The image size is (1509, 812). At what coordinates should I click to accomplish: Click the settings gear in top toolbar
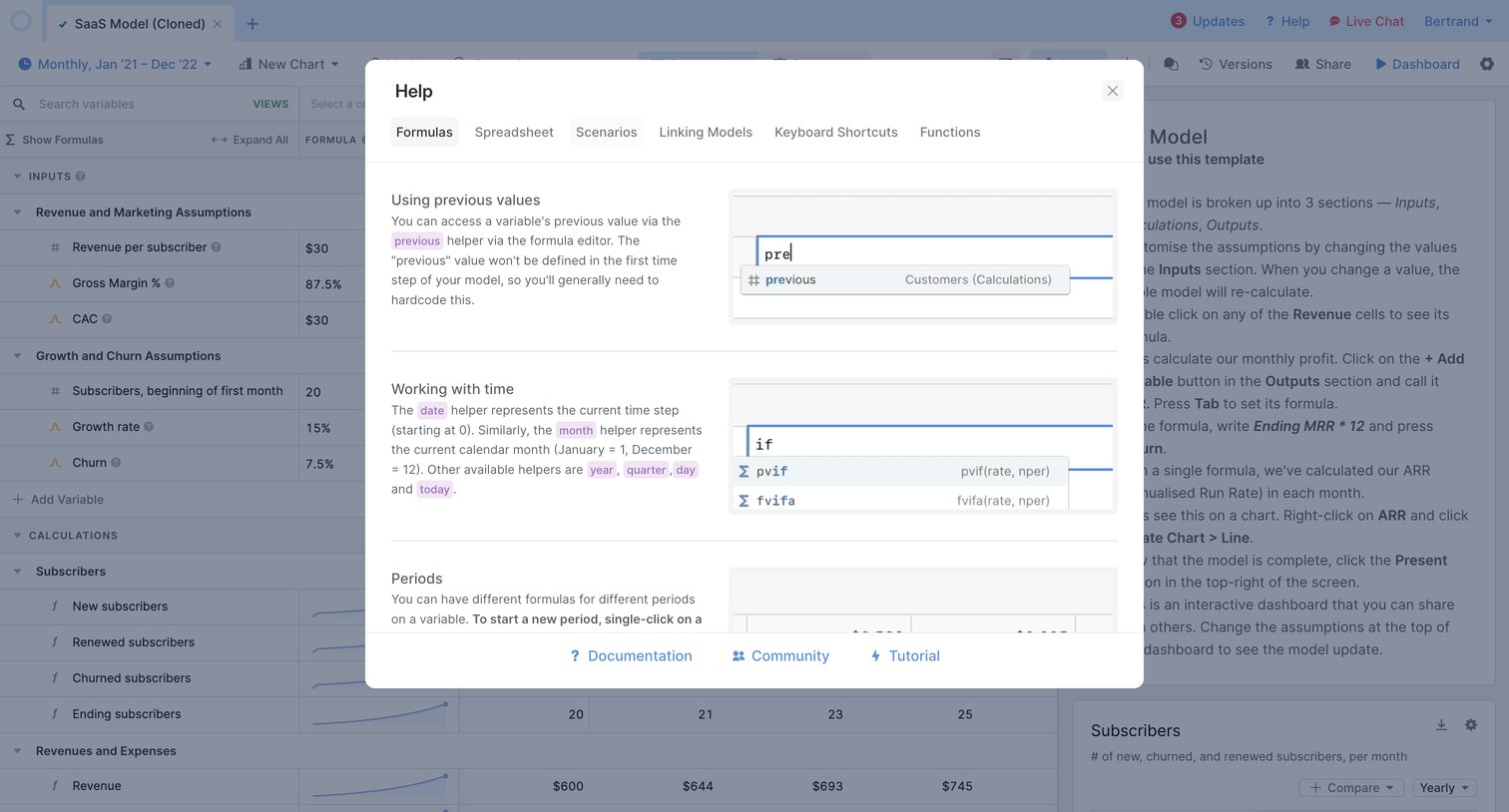pos(1487,64)
